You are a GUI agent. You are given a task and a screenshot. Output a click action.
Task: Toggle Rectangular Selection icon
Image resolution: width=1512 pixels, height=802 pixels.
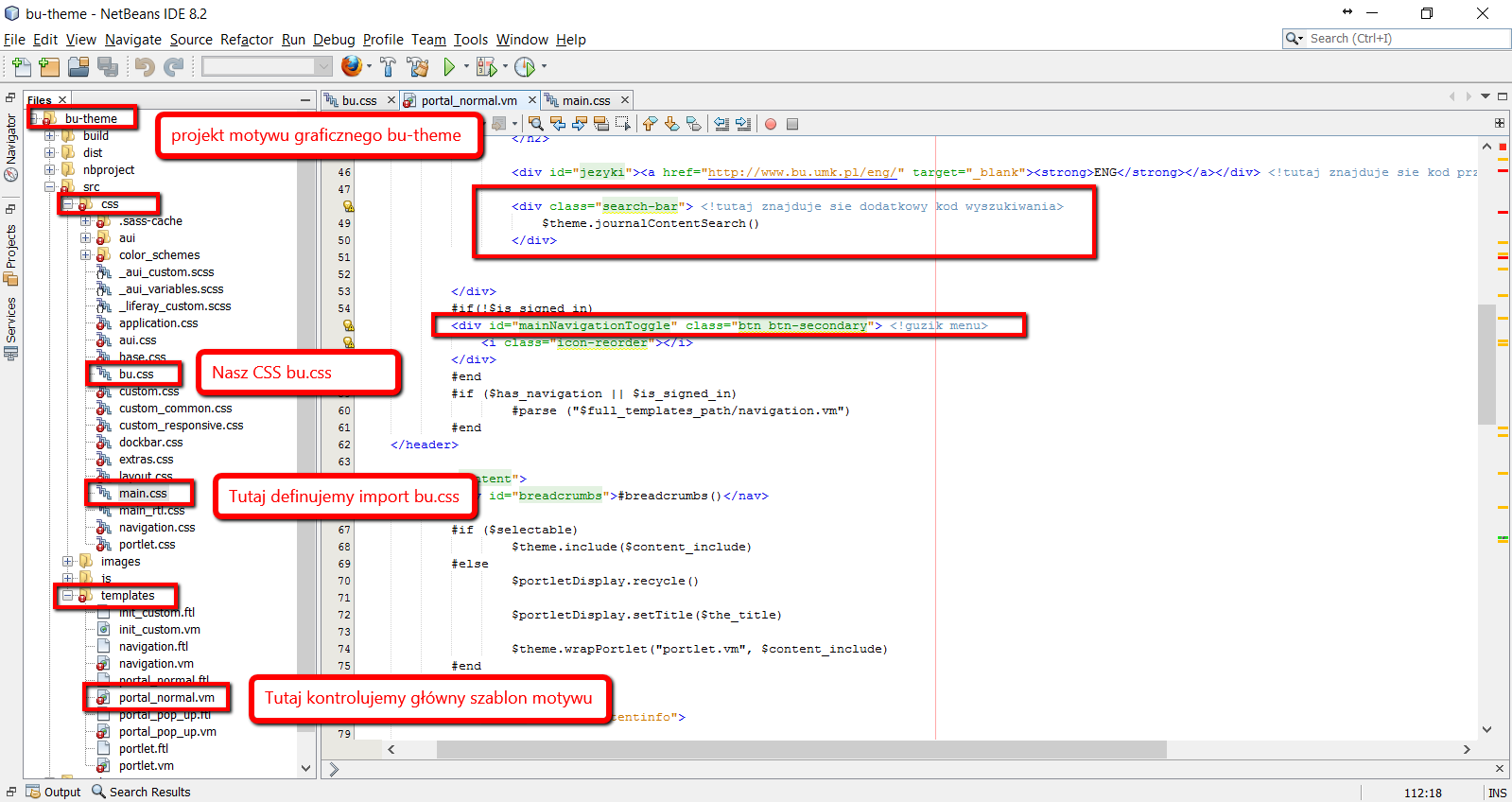click(x=623, y=124)
